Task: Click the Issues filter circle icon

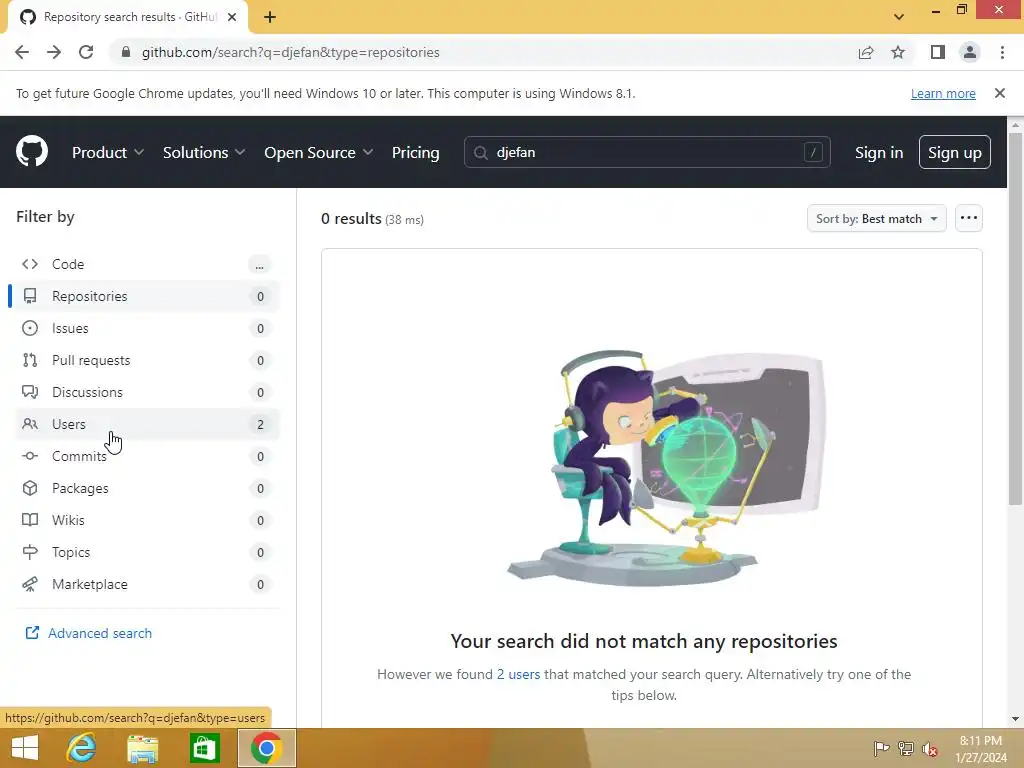Action: click(x=30, y=328)
